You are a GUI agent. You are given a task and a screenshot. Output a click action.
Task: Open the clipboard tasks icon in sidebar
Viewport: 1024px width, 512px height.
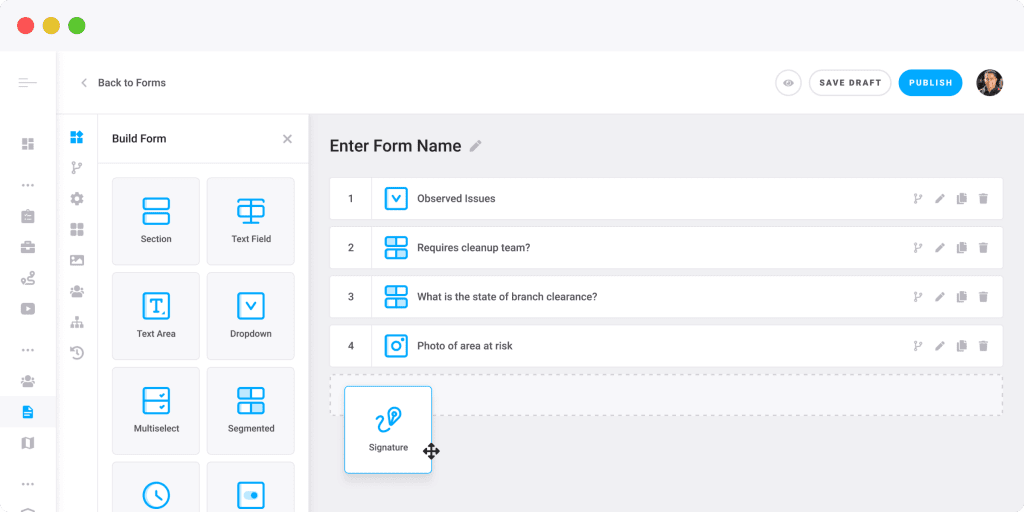coord(27,216)
